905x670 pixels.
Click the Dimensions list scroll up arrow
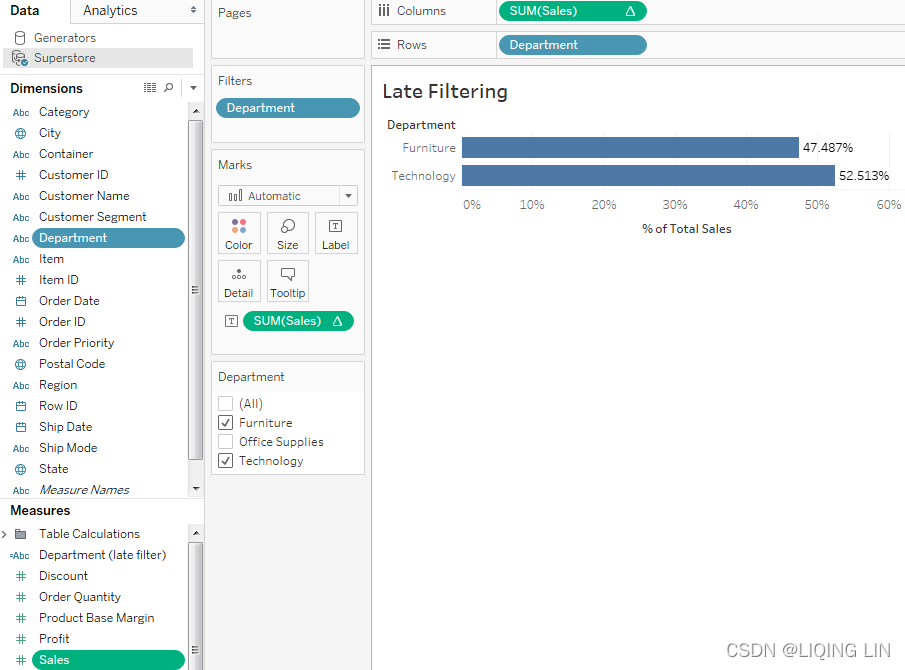196,111
